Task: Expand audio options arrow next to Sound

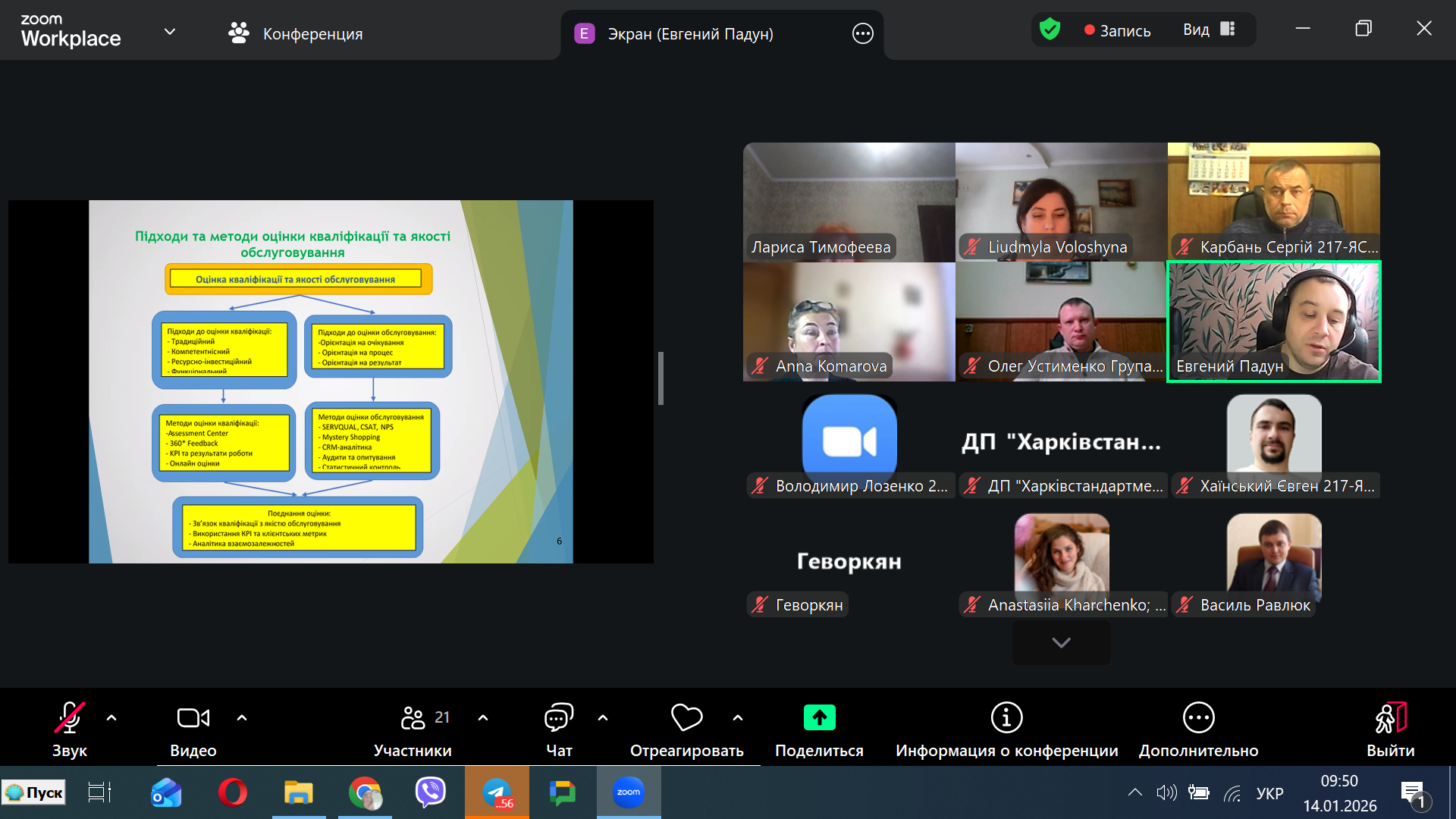Action: (111, 717)
